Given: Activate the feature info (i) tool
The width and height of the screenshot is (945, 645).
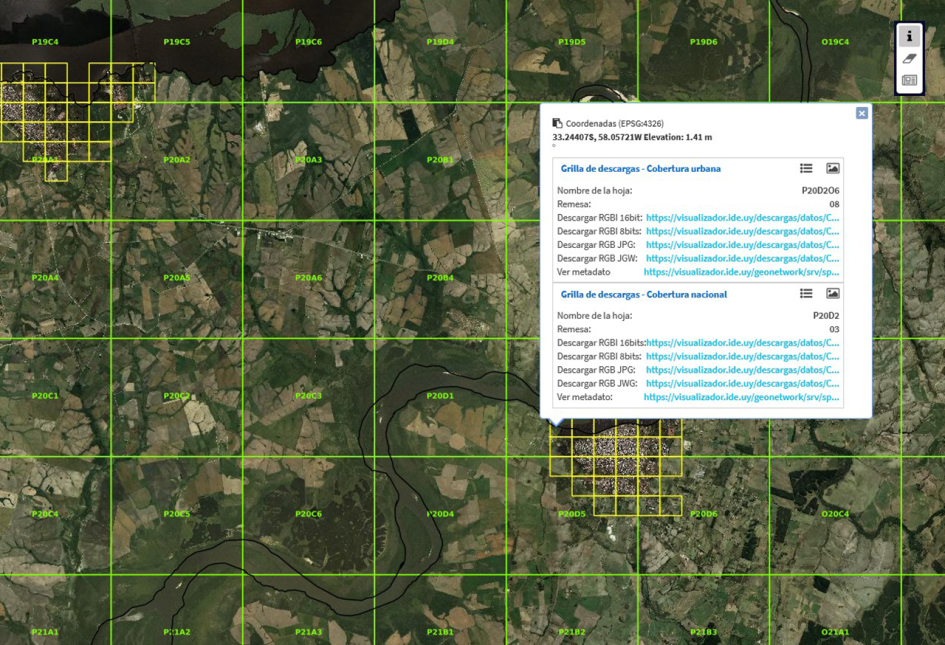Looking at the screenshot, I should tap(909, 36).
